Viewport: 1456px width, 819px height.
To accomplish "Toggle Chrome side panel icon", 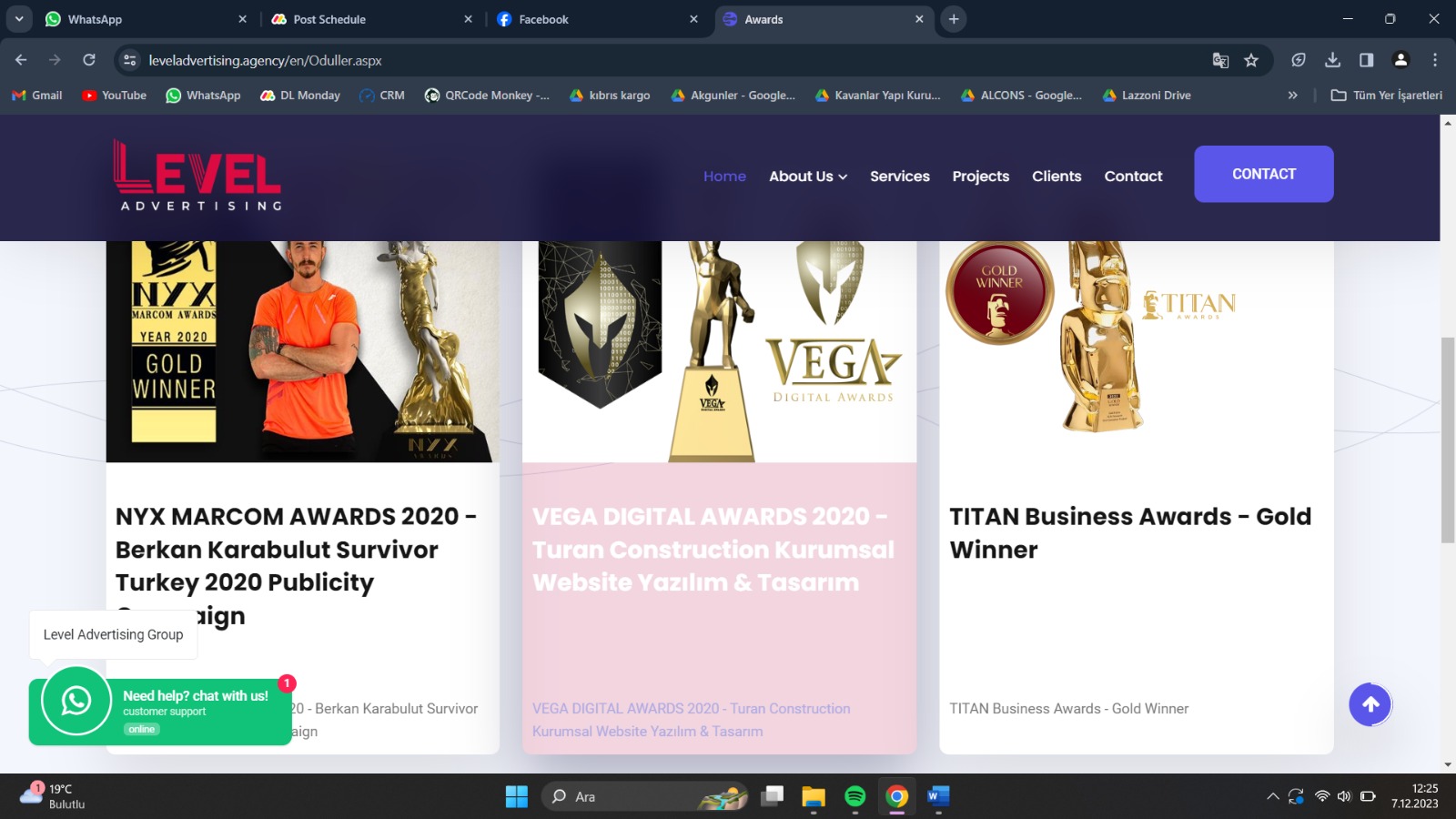I will [x=1366, y=60].
